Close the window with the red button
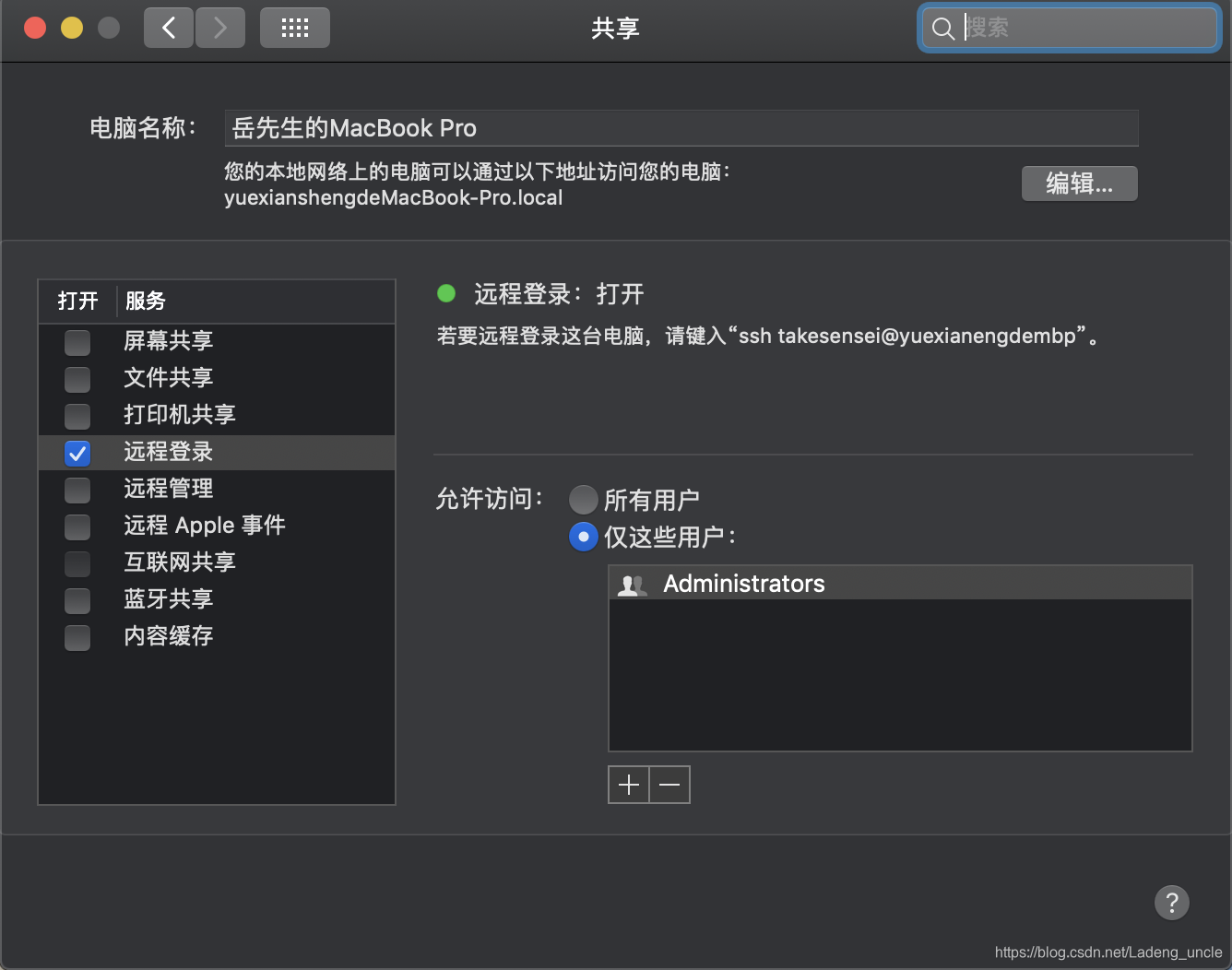Screen dimensions: 1232x970 point(35,28)
